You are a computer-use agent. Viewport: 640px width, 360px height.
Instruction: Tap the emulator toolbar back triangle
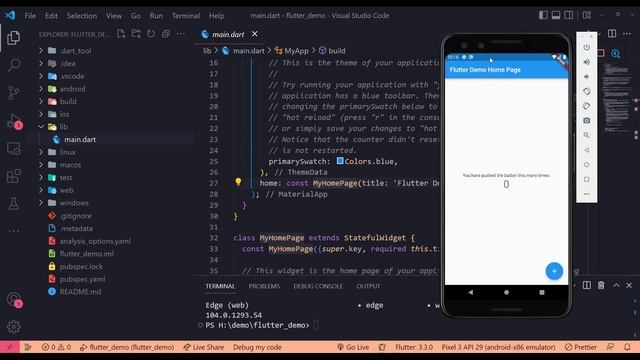tap(587, 150)
